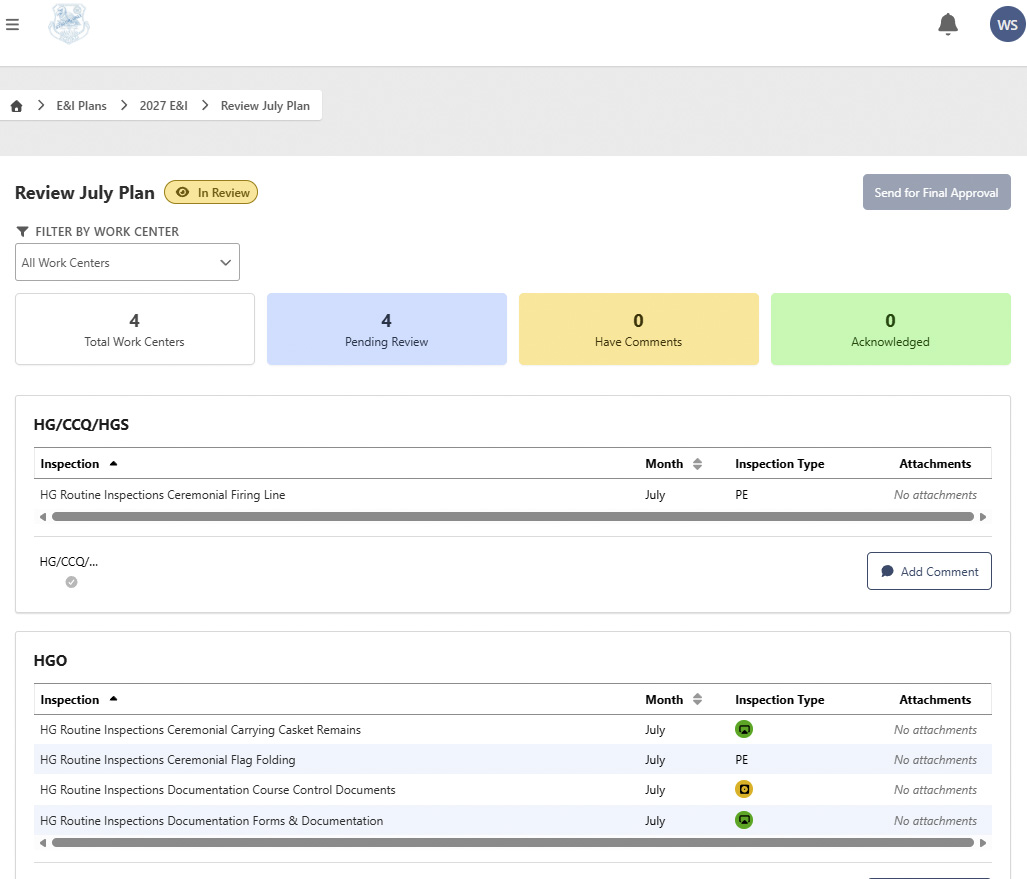Click the HG/CCQ/HGS horizontal scrollbar thumb
The image size is (1027, 879).
pyautogui.click(x=513, y=517)
